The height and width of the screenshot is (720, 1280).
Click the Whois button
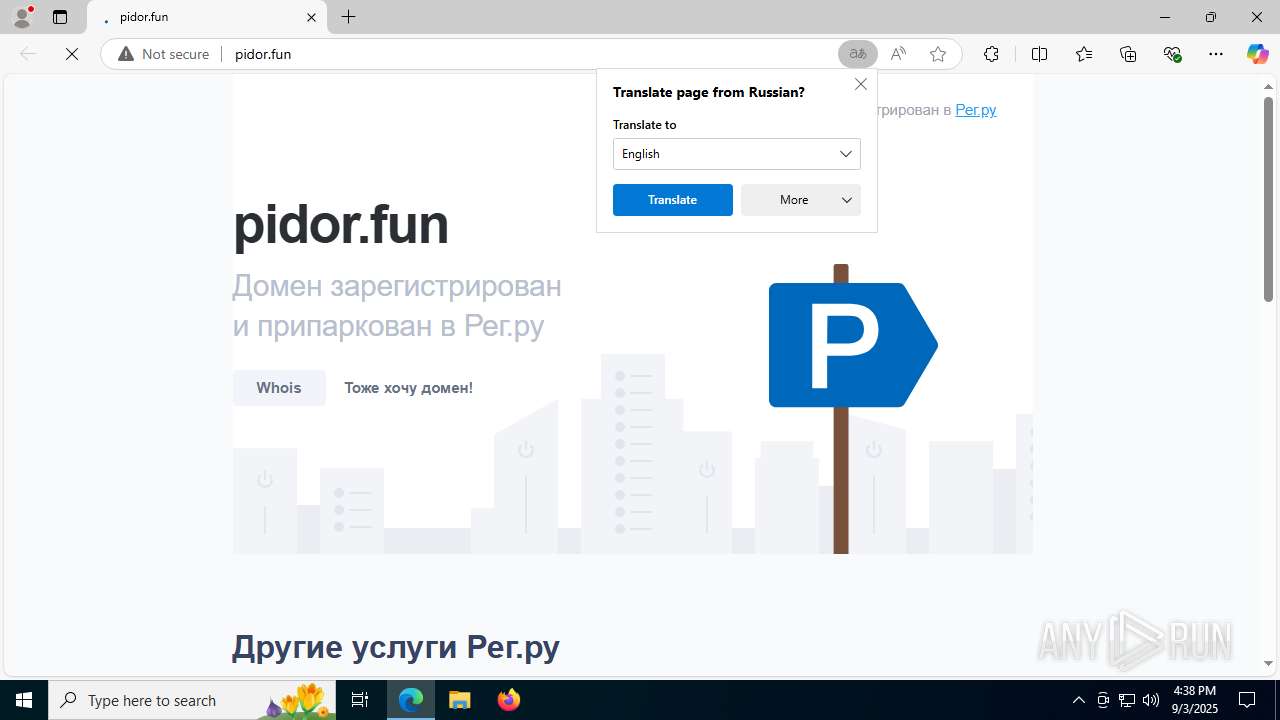pyautogui.click(x=279, y=388)
